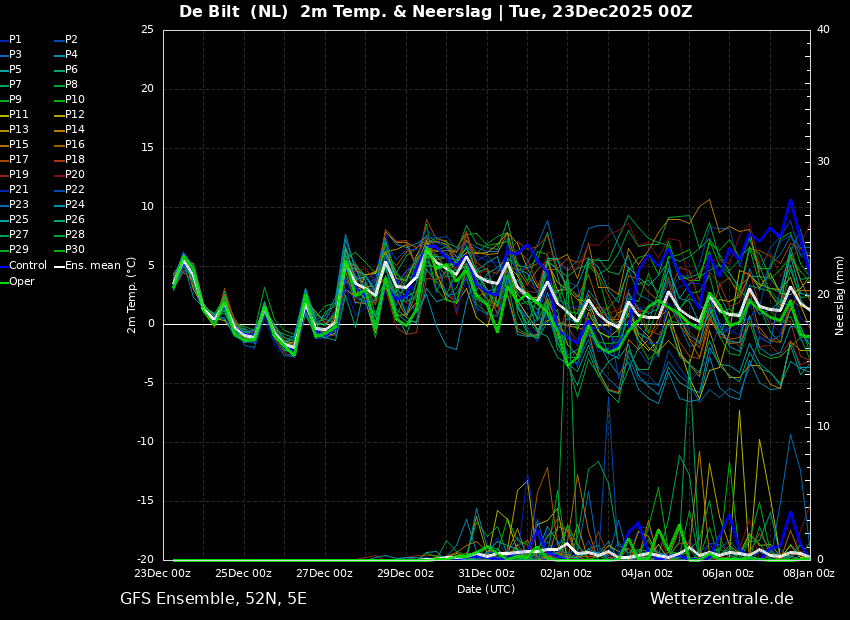Click the Date (UTC) axis title
850x620 pixels.
click(486, 589)
